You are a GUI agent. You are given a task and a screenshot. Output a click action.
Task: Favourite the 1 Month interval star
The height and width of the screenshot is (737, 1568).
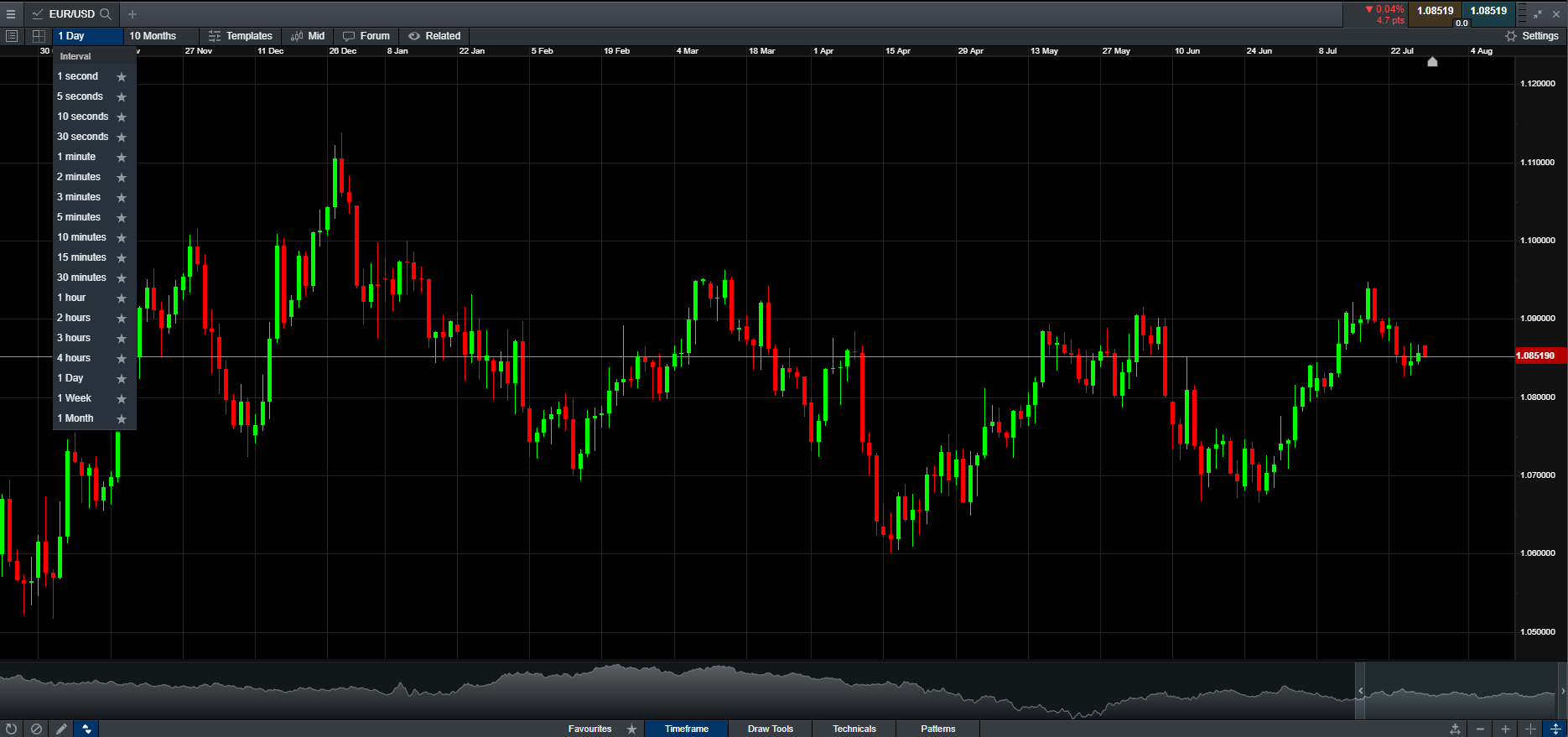click(x=122, y=419)
